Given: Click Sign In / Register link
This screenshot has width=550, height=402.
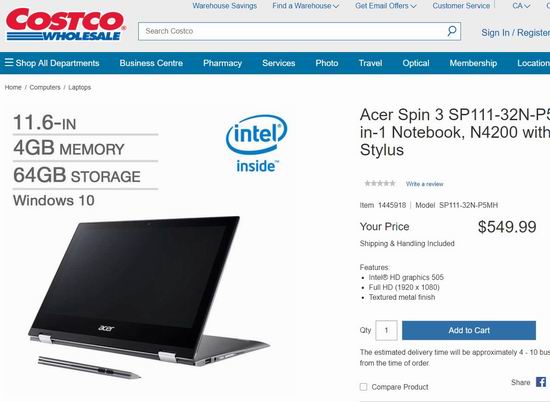Looking at the screenshot, I should [x=516, y=33].
